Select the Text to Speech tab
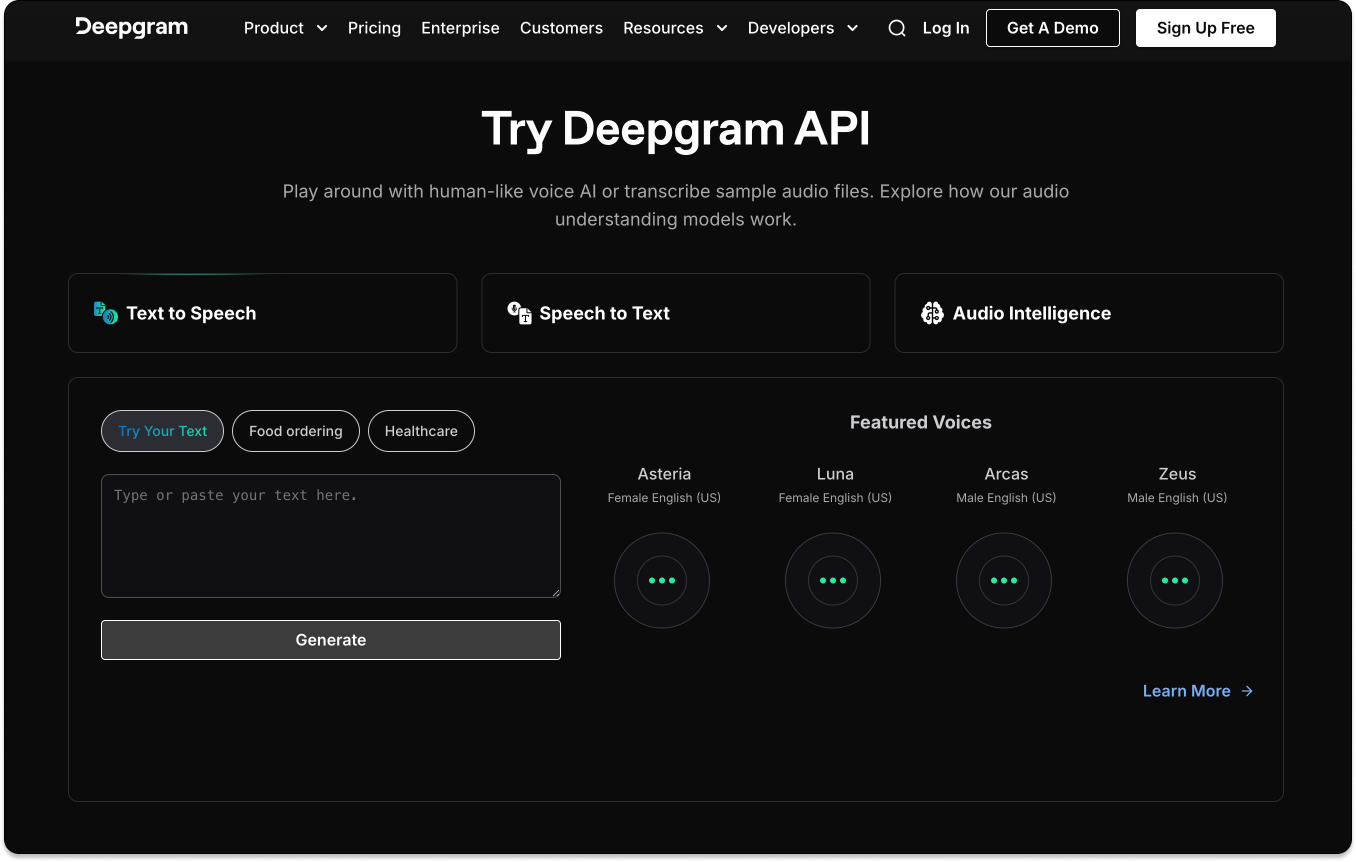The image size is (1356, 862). pos(263,313)
